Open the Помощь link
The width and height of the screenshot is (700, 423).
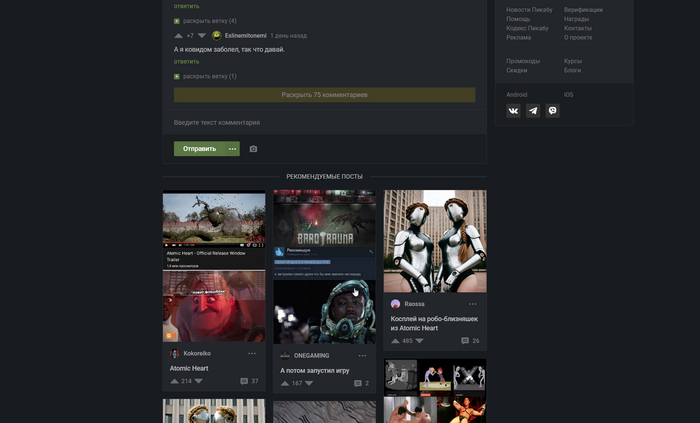coord(518,19)
